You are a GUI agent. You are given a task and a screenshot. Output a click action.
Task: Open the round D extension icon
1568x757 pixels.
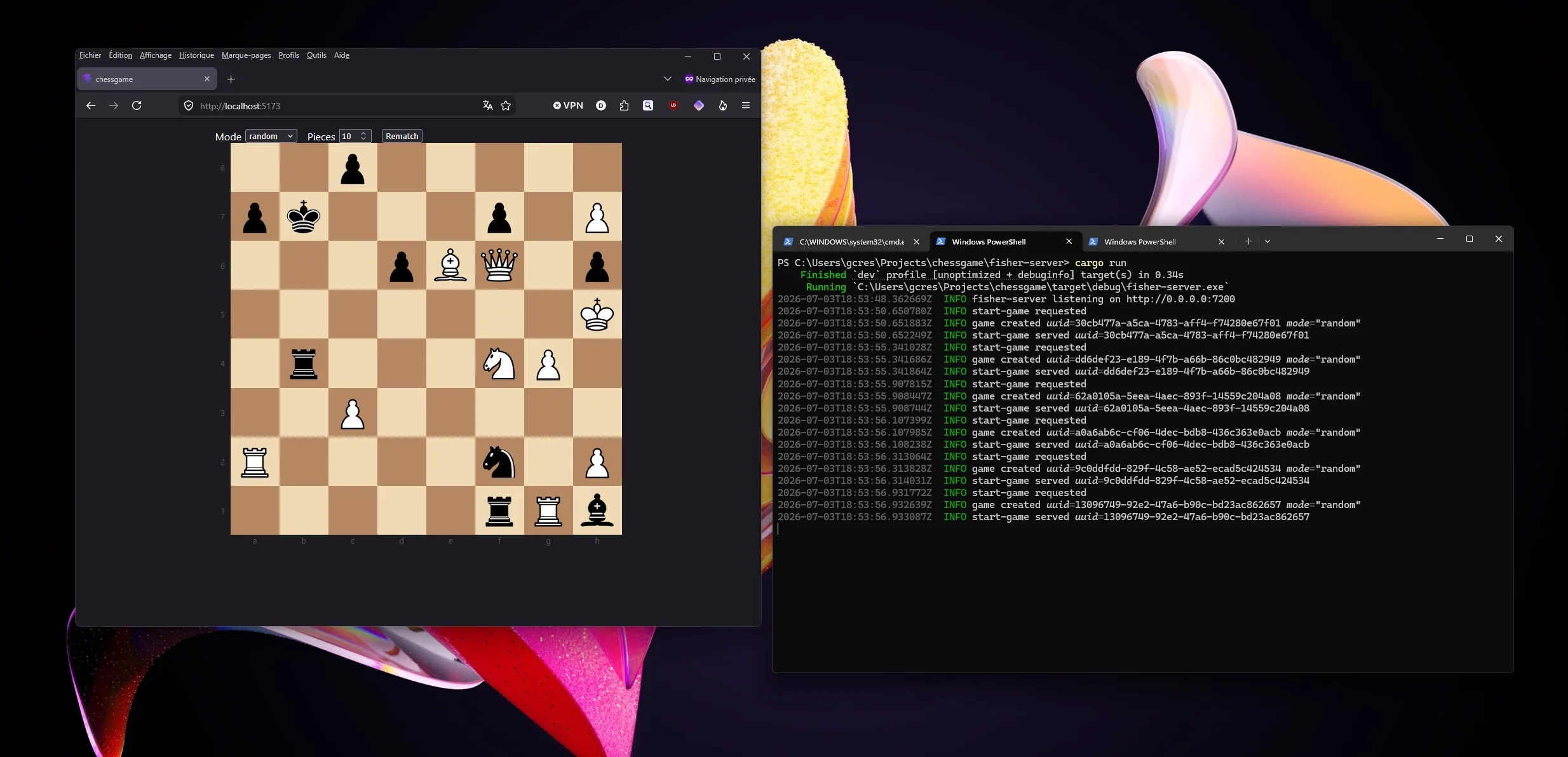[601, 105]
